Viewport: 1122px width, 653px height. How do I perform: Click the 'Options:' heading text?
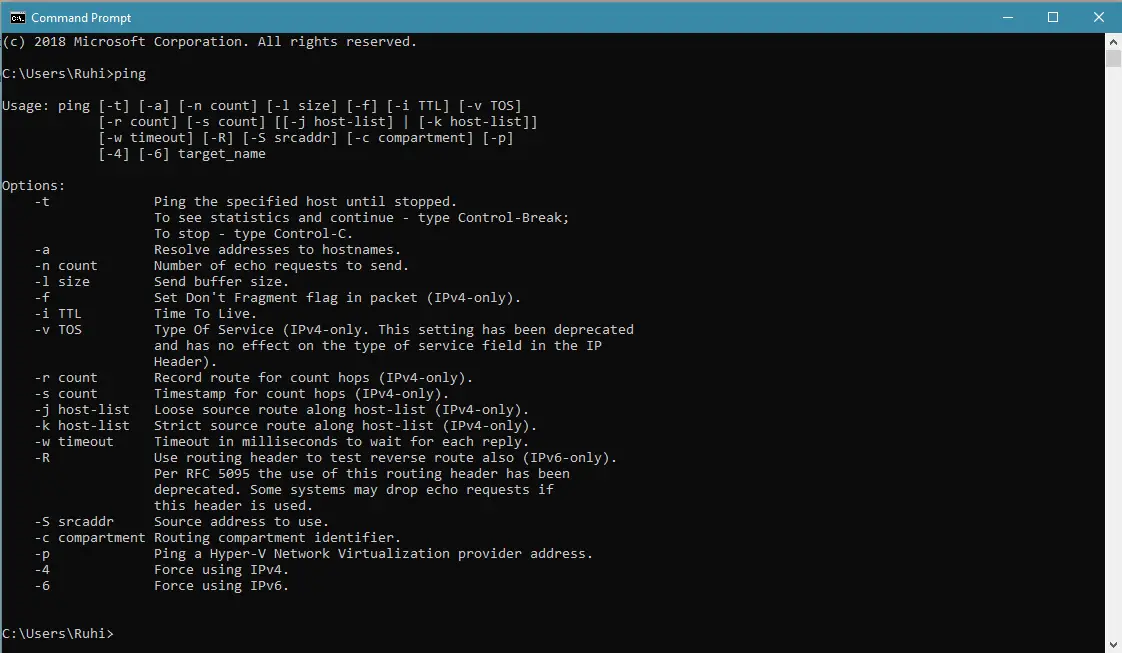point(33,186)
